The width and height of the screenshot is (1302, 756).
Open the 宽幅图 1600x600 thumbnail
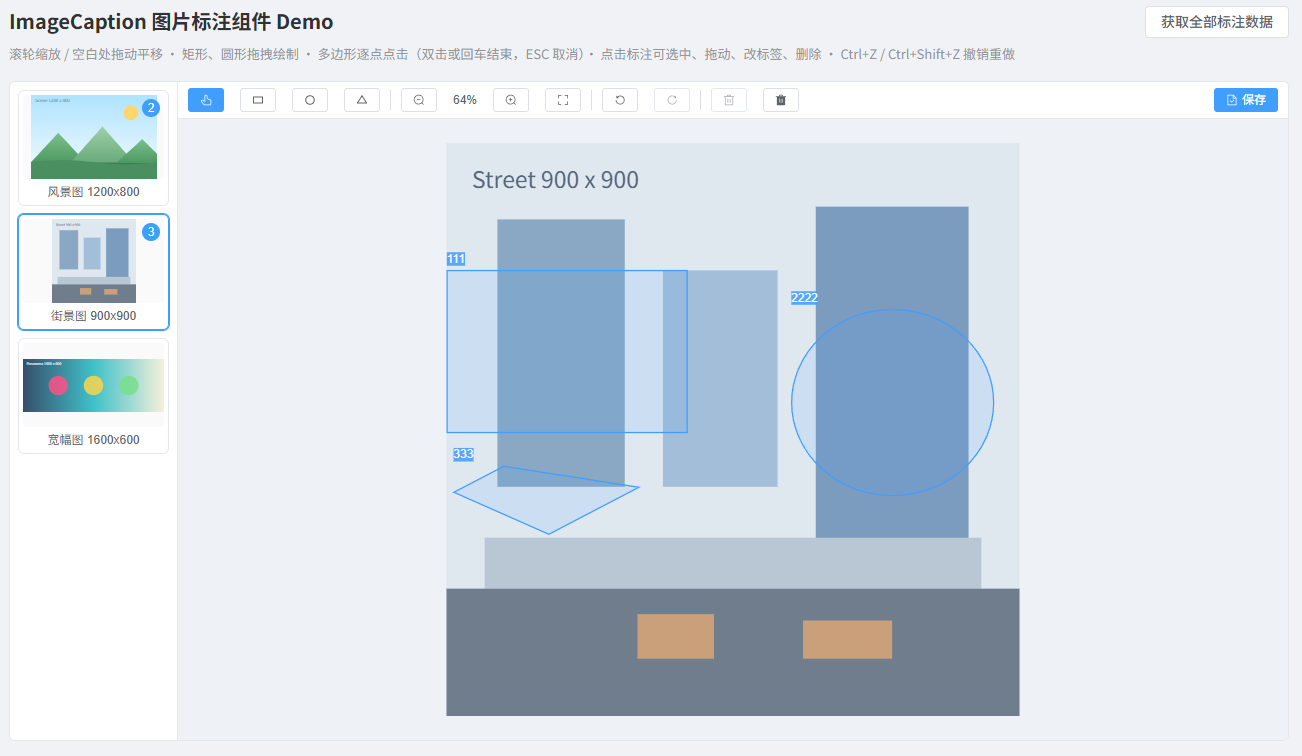pos(94,396)
